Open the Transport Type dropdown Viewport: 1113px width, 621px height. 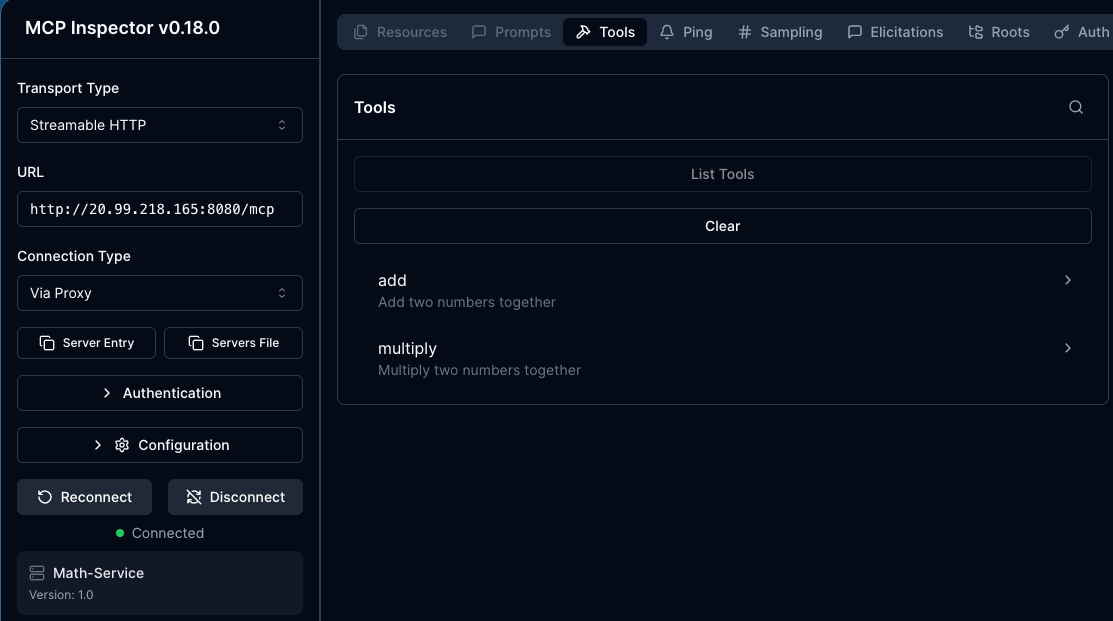pyautogui.click(x=160, y=125)
